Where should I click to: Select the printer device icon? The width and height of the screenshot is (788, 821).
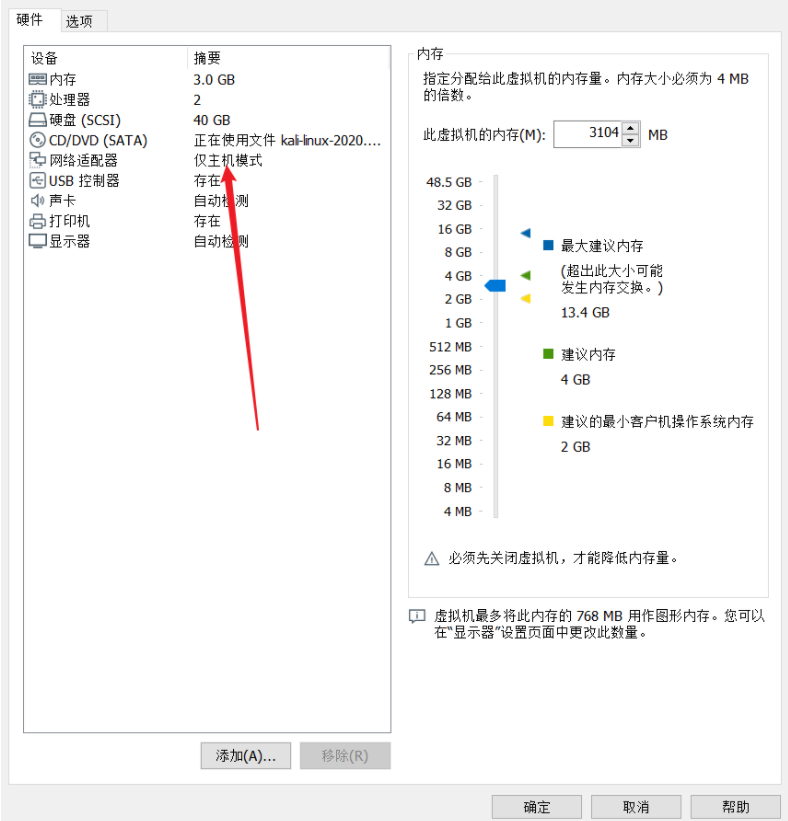[x=37, y=221]
